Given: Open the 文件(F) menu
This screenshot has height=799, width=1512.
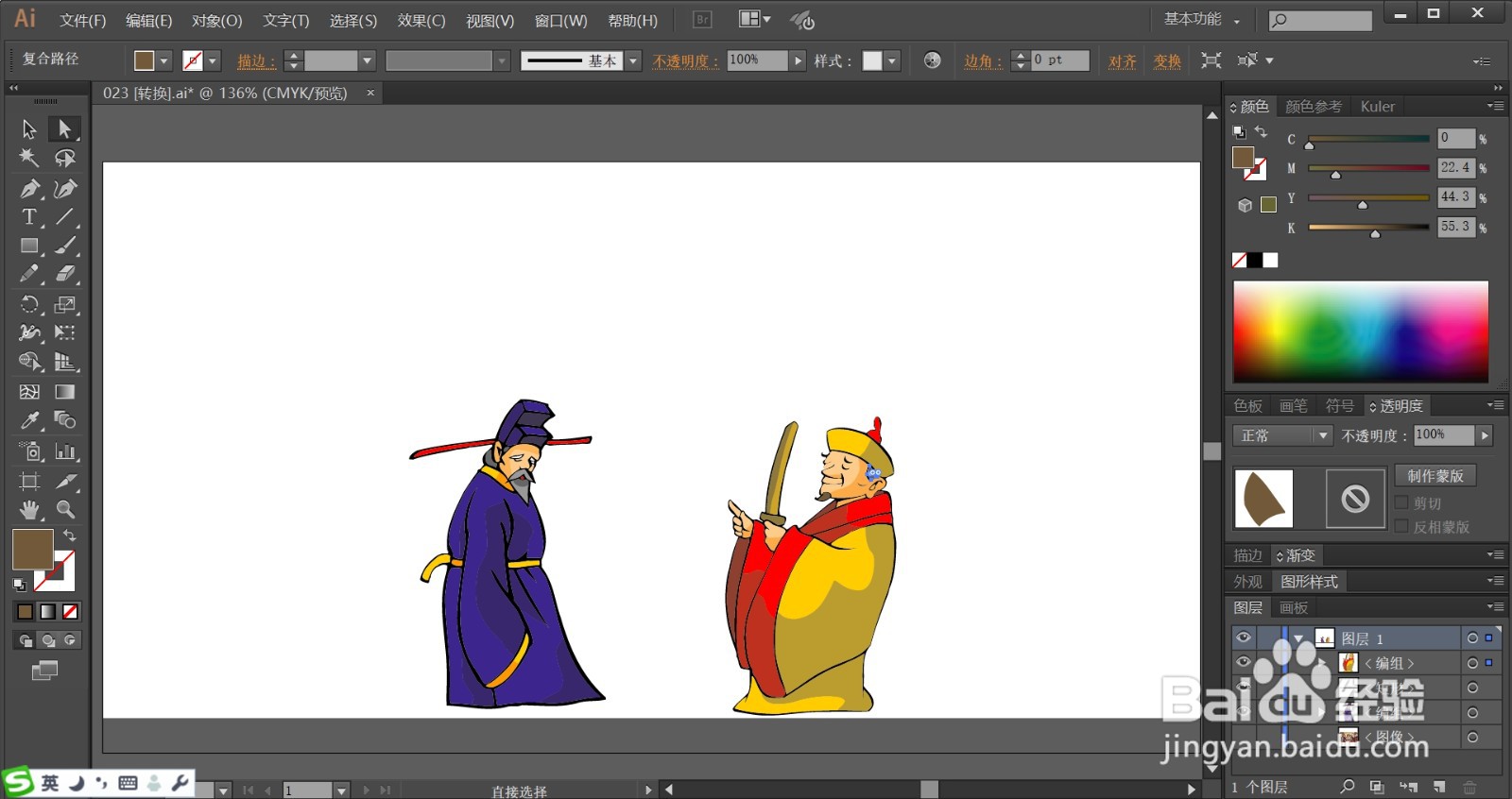Looking at the screenshot, I should pos(83,20).
